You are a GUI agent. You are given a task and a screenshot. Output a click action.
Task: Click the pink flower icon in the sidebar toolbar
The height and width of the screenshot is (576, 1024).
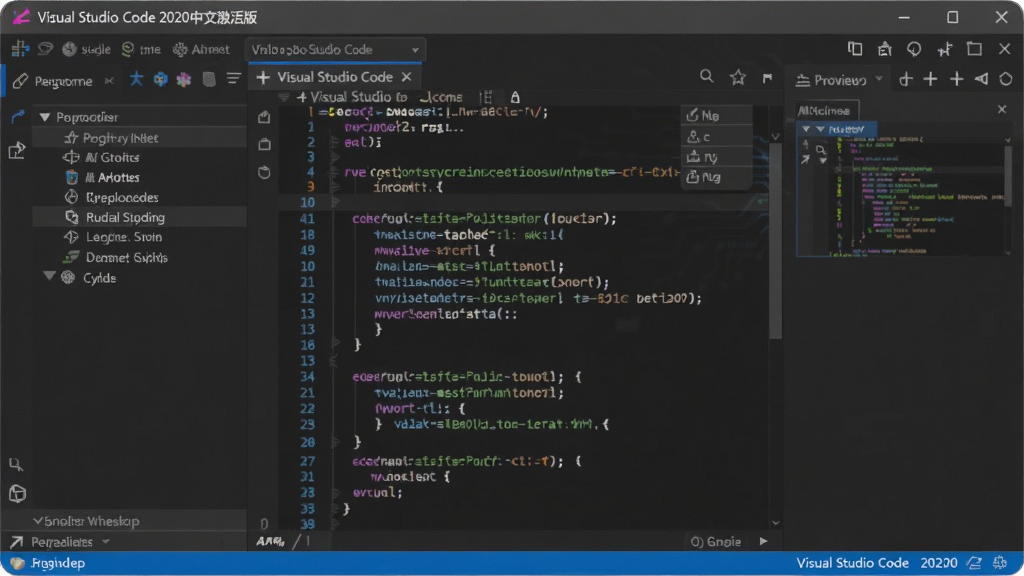(184, 80)
